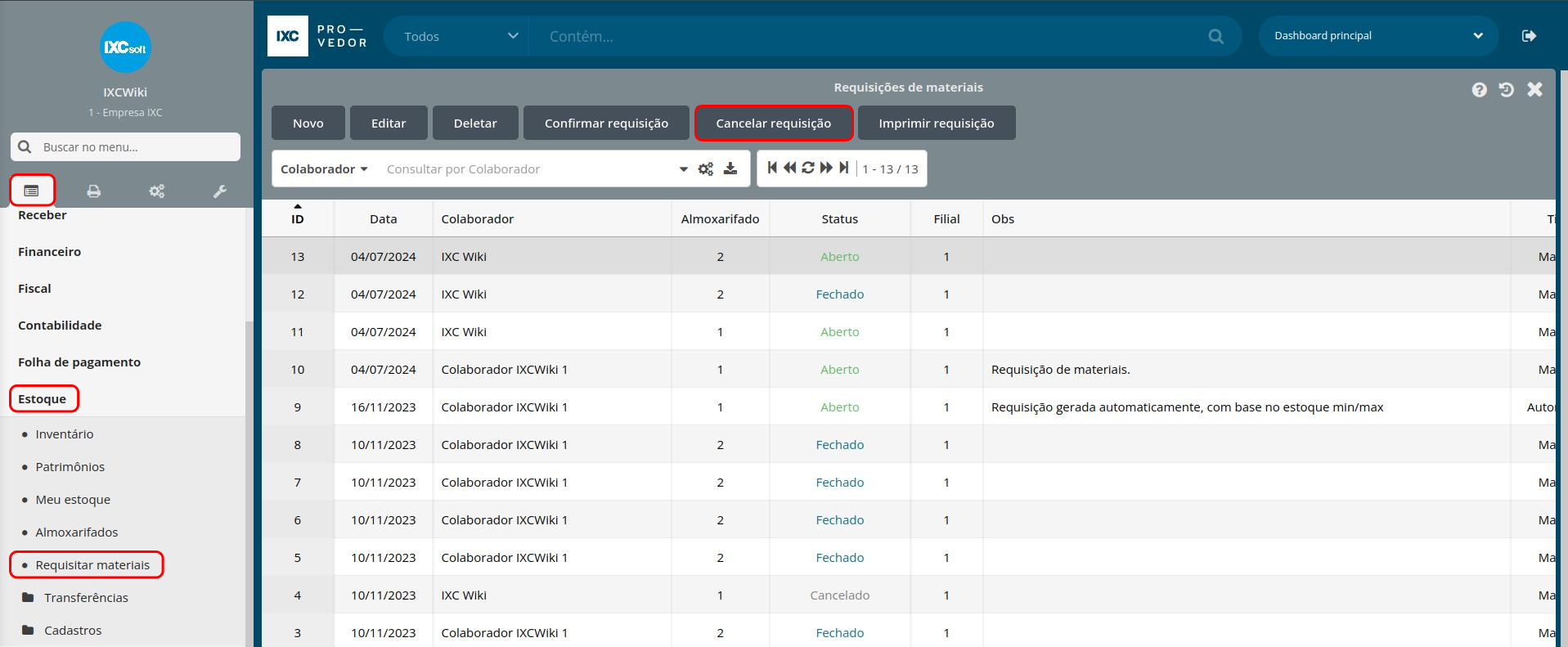This screenshot has height=647, width=1568.
Task: Focus the Buscar no menu search field
Action: tap(125, 147)
